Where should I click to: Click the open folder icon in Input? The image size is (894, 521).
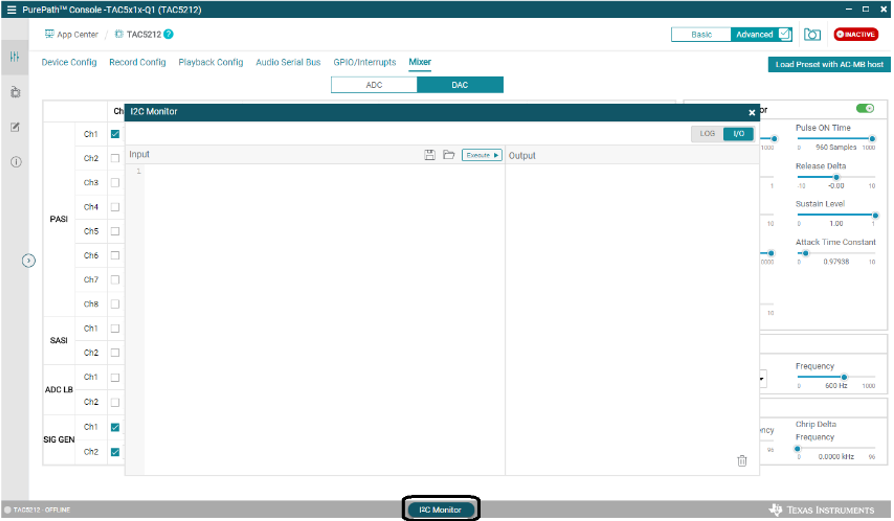click(449, 155)
